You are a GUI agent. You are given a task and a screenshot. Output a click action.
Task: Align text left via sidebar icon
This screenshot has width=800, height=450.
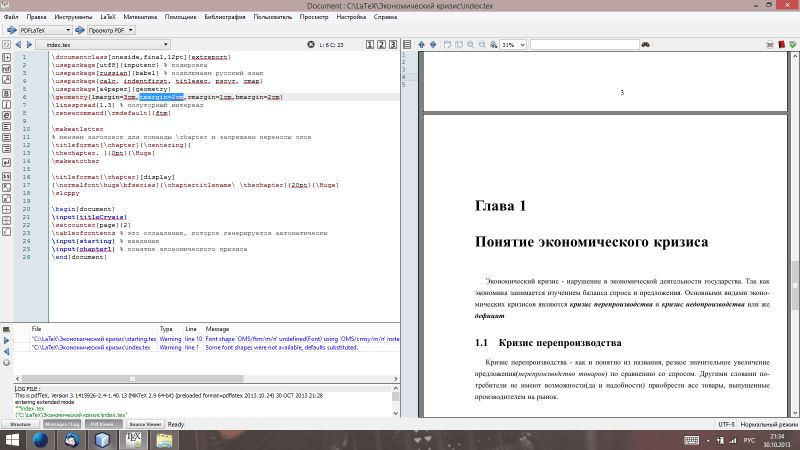6,127
